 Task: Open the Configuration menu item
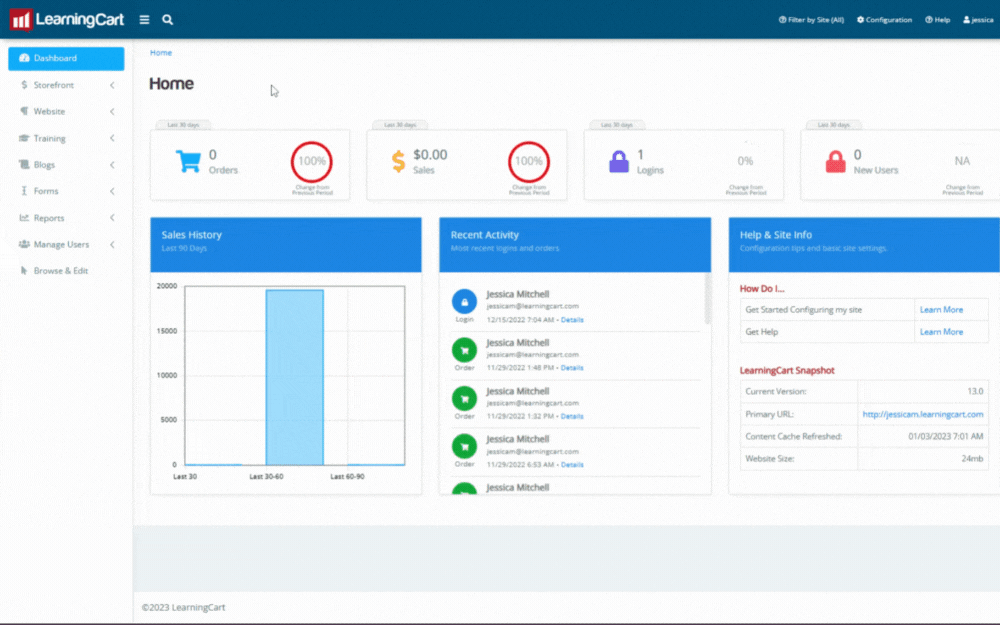coord(884,20)
